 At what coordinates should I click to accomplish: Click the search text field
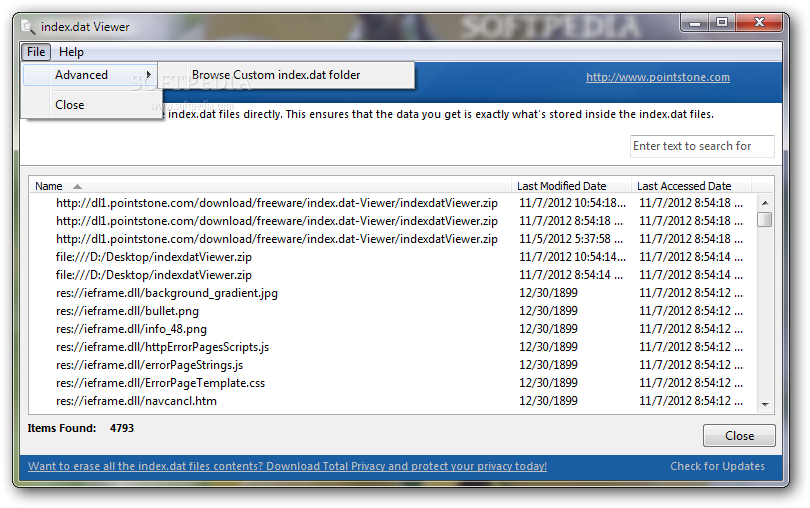[702, 146]
